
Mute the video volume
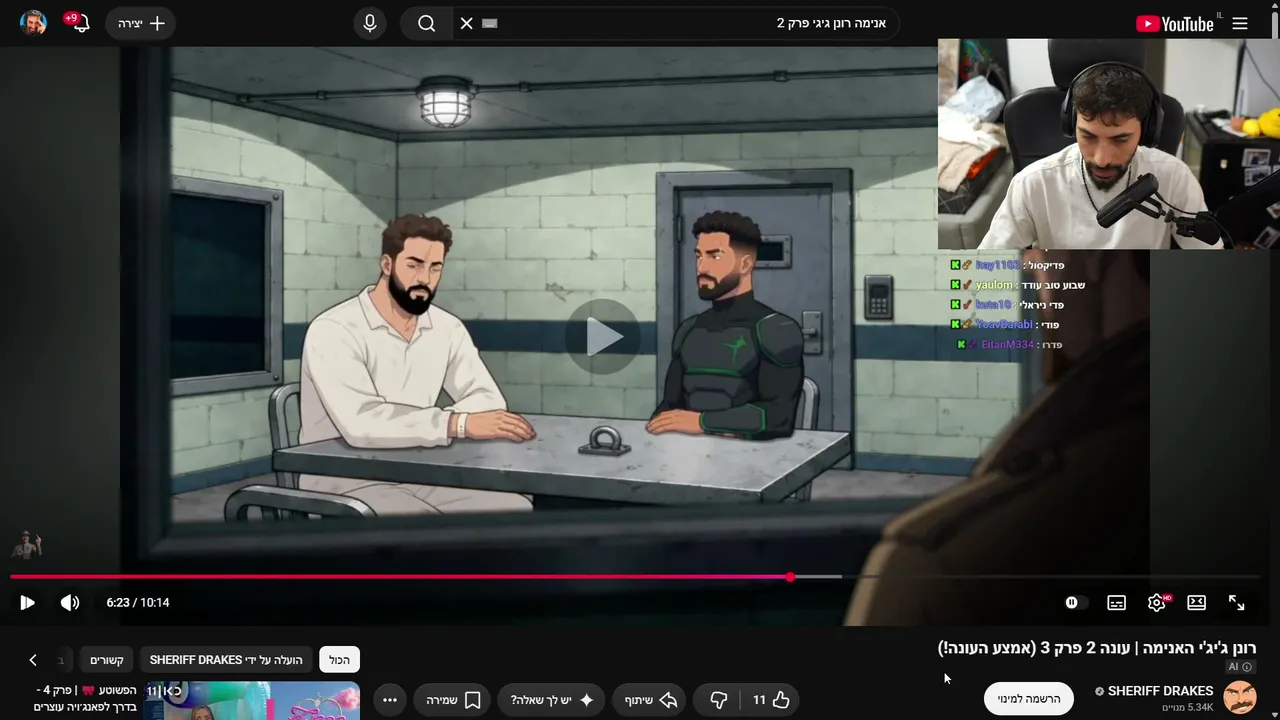[x=70, y=602]
